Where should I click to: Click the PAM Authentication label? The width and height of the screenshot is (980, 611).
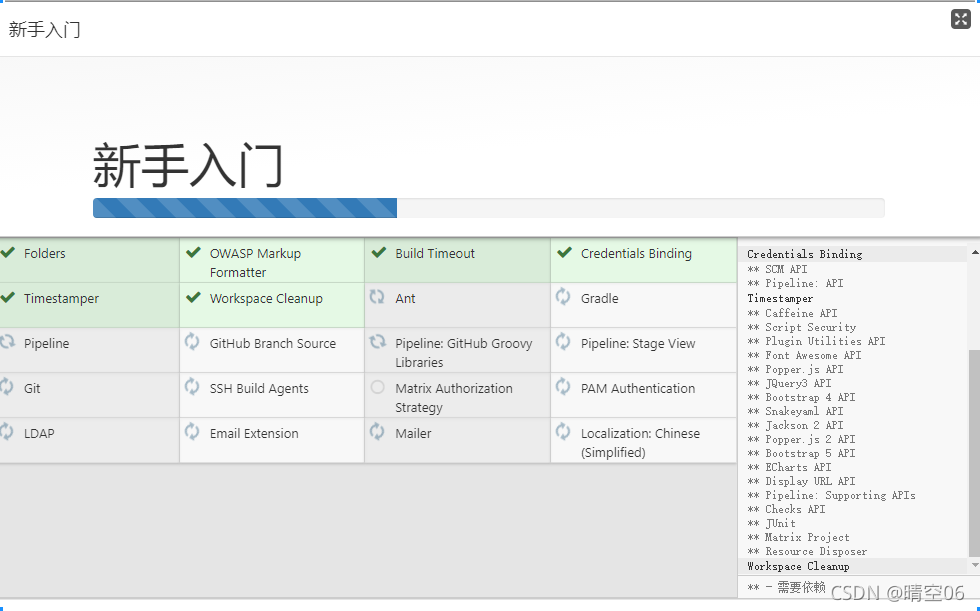[x=638, y=389]
